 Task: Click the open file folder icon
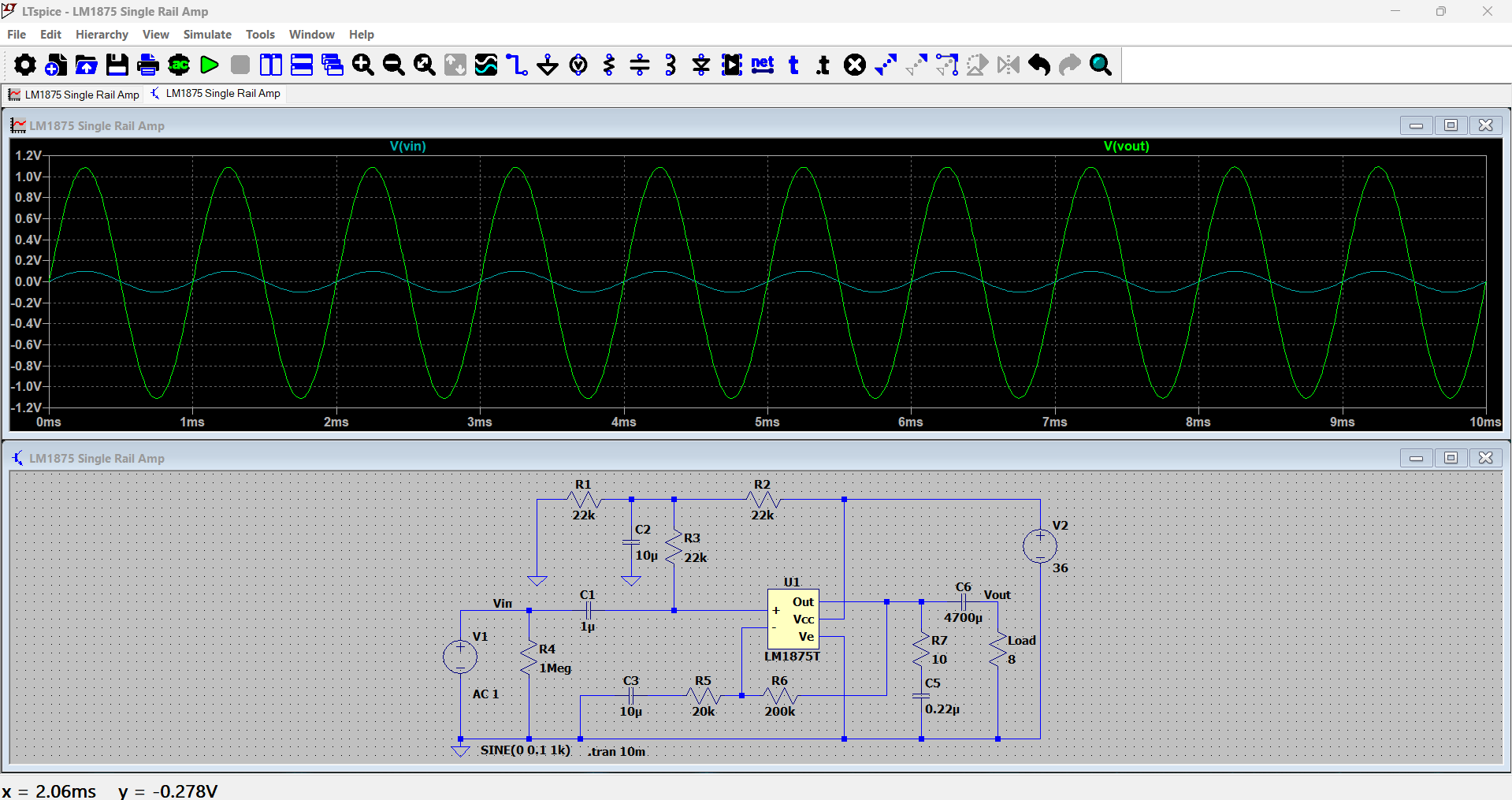pyautogui.click(x=87, y=65)
